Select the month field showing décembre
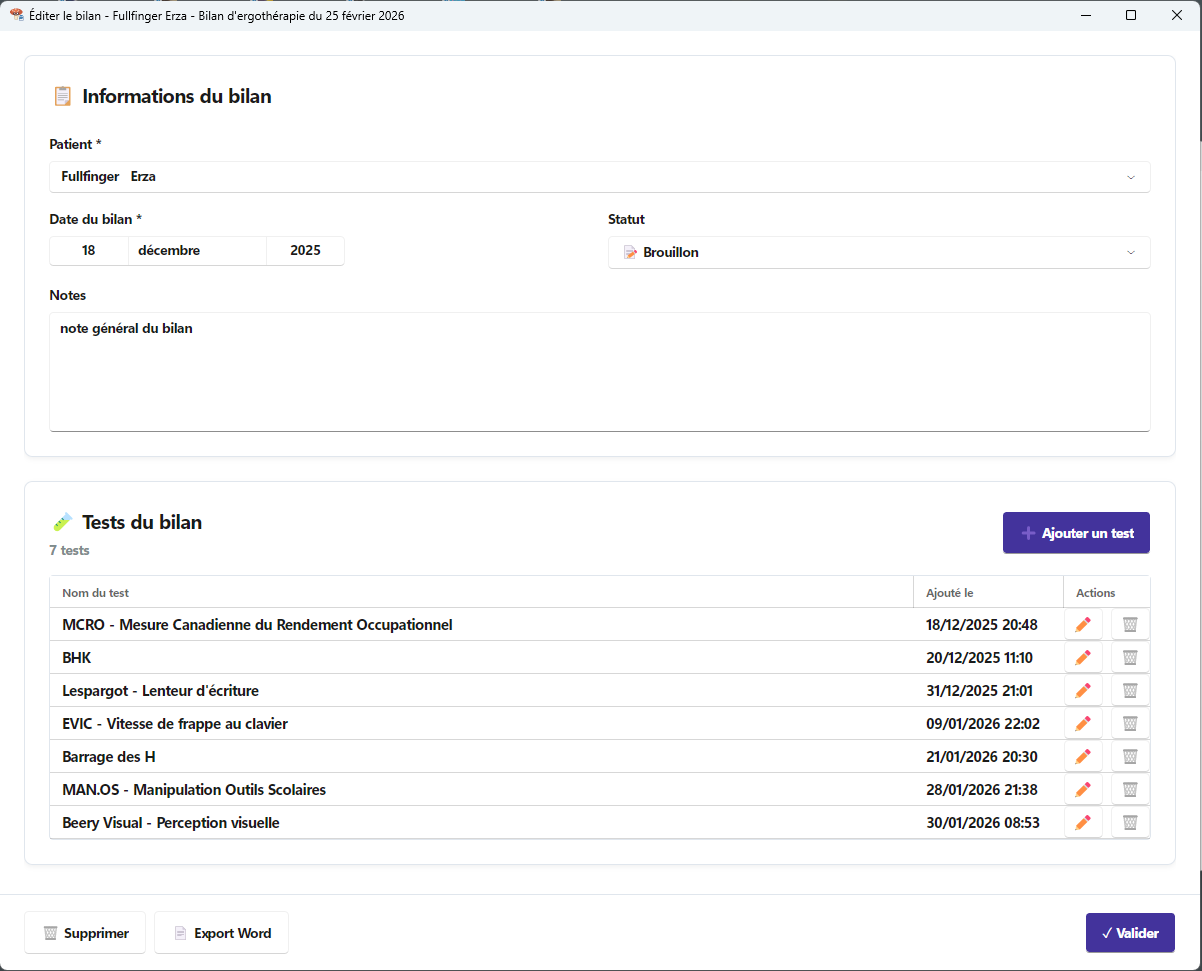This screenshot has height=971, width=1202. 197,251
